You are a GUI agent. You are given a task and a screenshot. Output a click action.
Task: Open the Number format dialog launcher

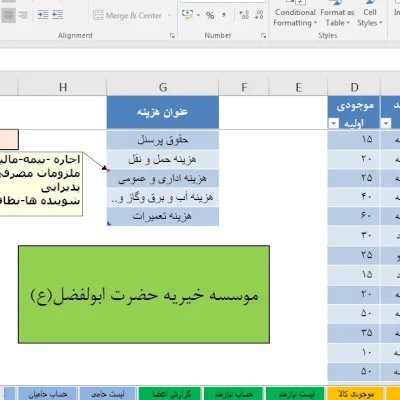pyautogui.click(x=263, y=35)
